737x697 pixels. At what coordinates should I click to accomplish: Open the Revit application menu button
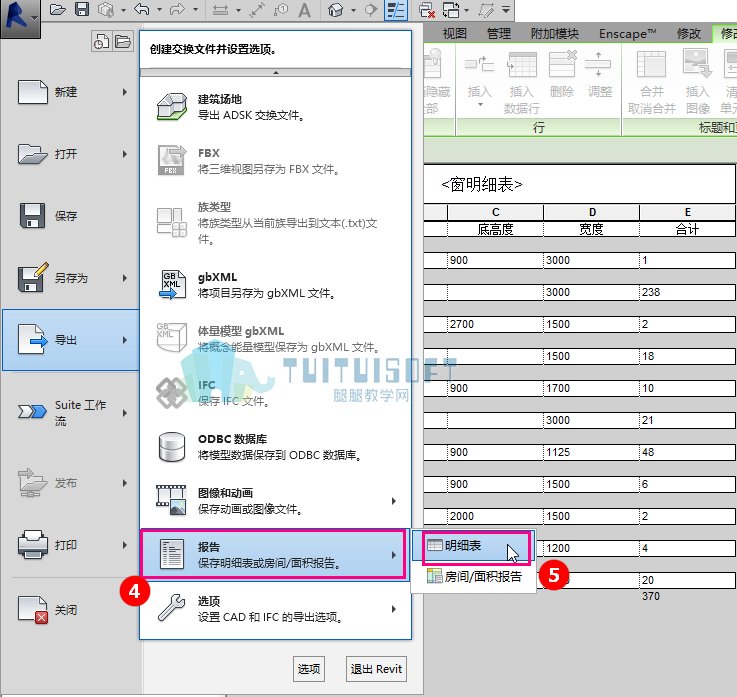(x=20, y=18)
